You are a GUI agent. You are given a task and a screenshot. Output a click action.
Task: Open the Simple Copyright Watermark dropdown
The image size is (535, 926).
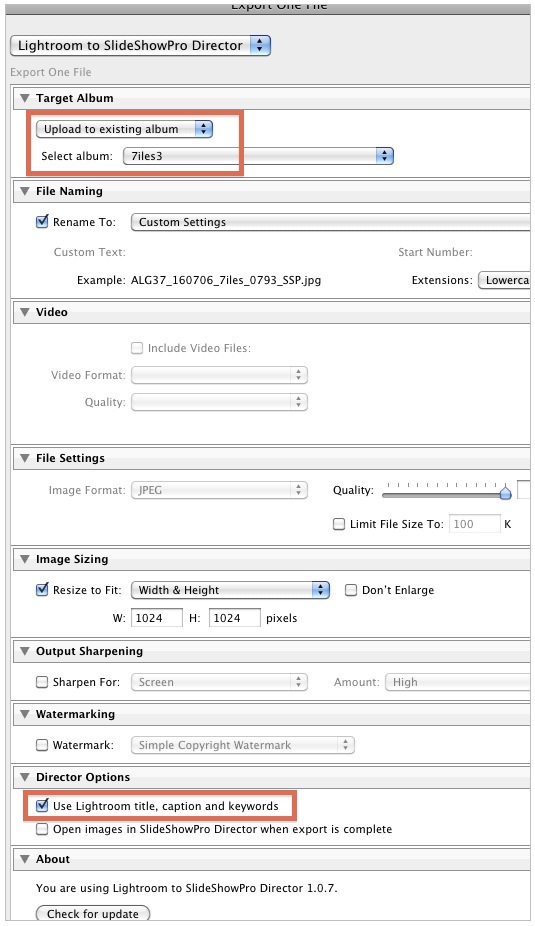tap(242, 745)
